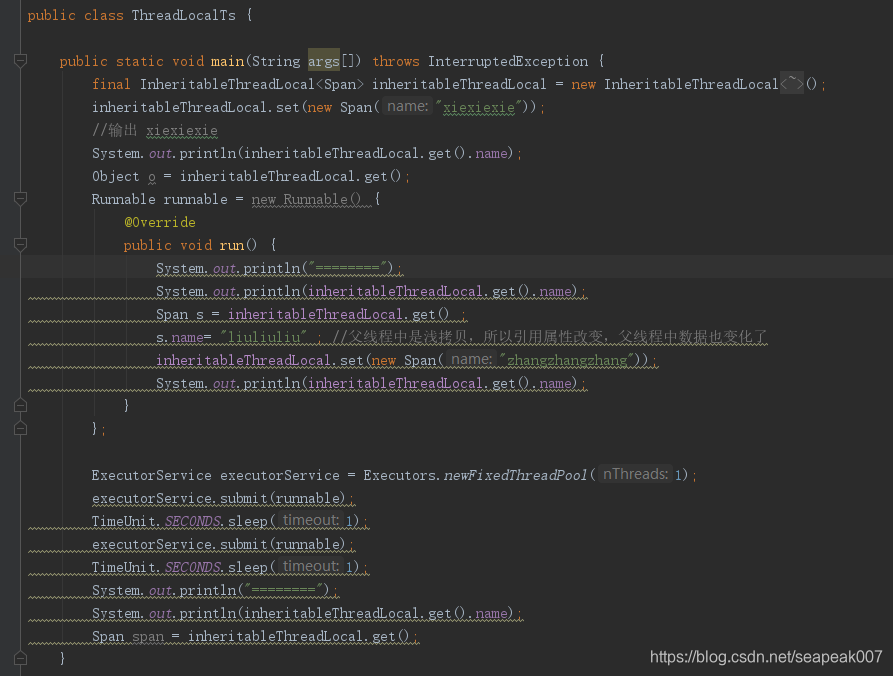Click the @Override annotation
Screen dimensions: 893x676
click(160, 222)
